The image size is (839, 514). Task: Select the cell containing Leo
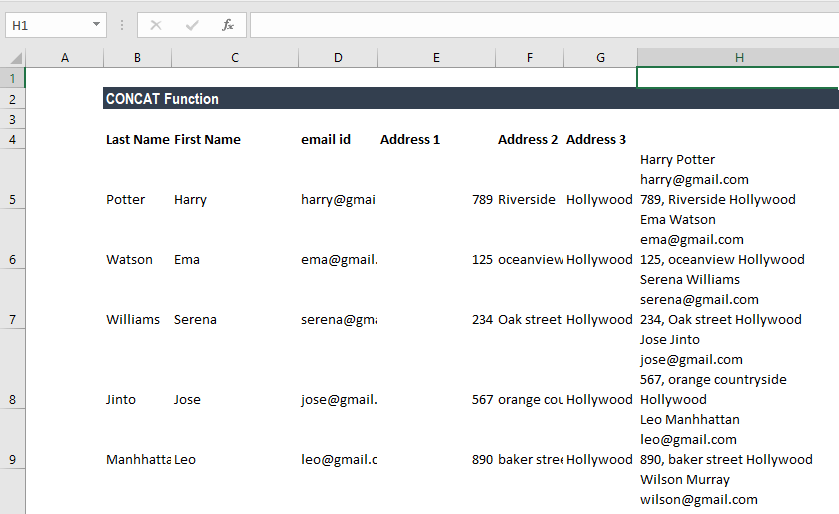tap(235, 440)
